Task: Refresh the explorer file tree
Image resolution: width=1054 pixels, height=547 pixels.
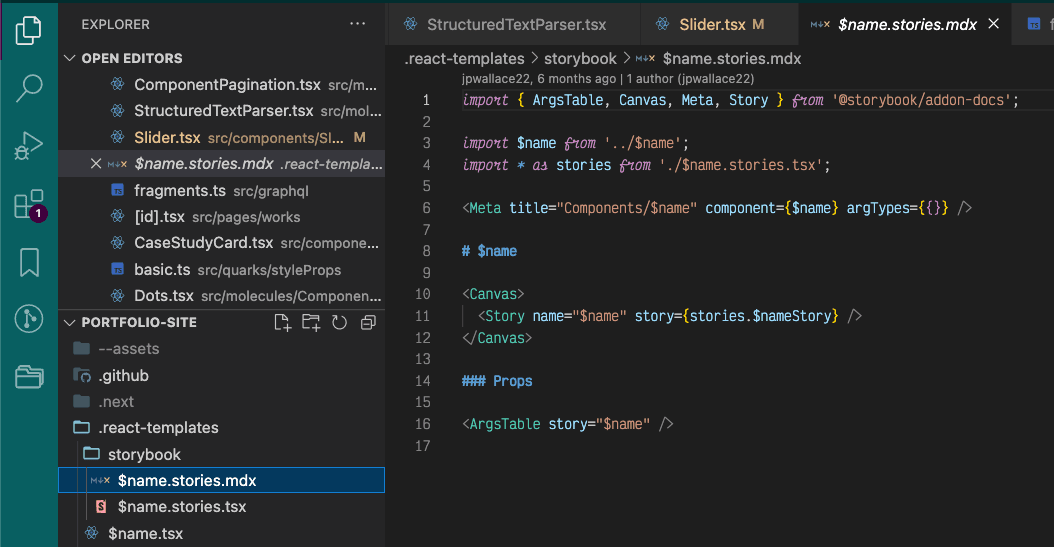Action: [x=339, y=322]
